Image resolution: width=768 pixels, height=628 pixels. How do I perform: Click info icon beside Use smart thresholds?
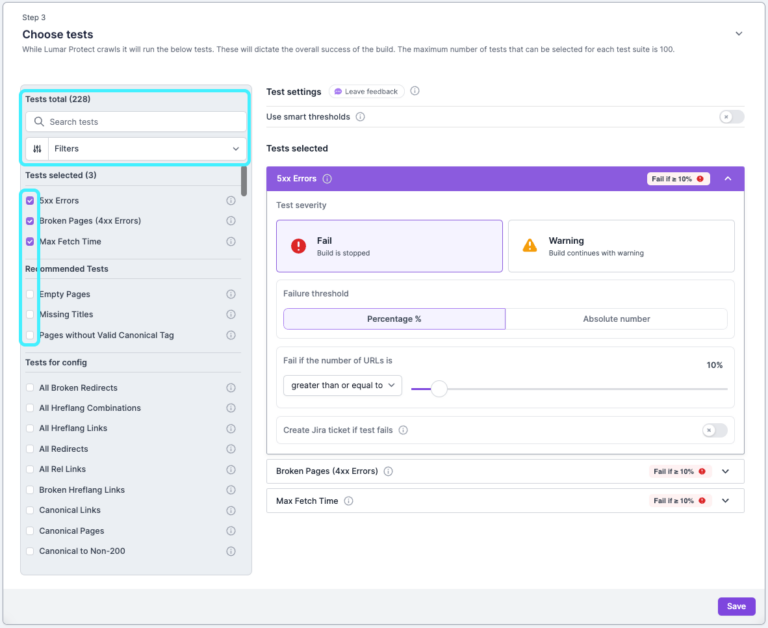360,117
